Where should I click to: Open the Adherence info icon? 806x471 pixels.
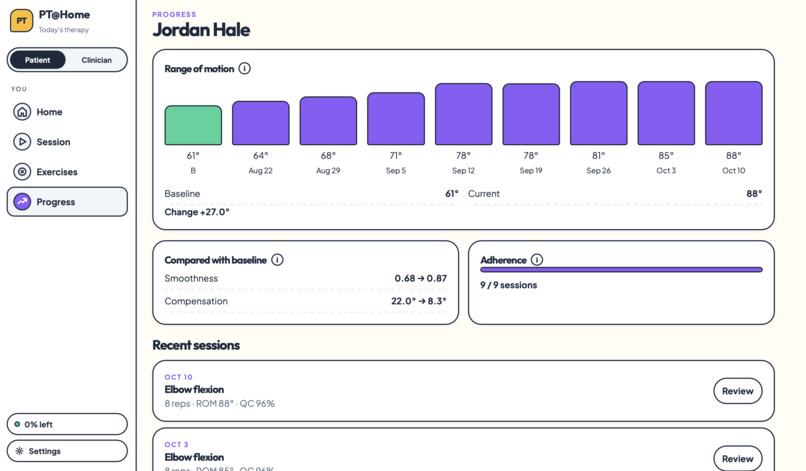(537, 260)
